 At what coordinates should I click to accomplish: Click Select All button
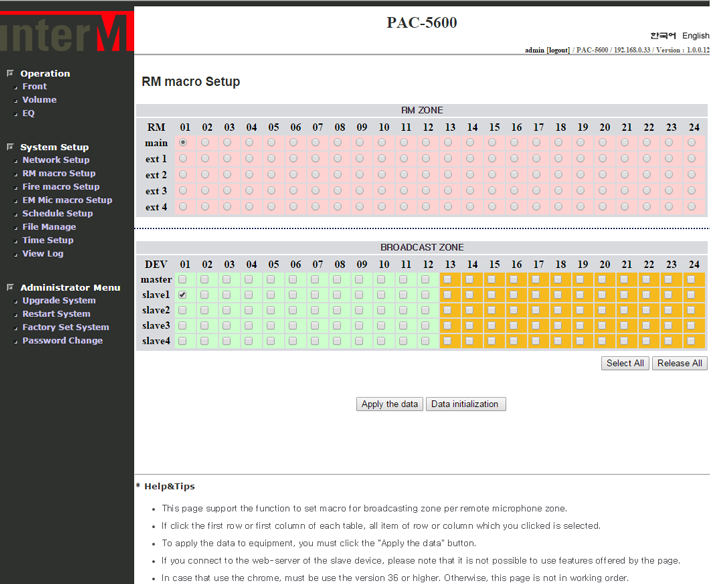point(625,363)
